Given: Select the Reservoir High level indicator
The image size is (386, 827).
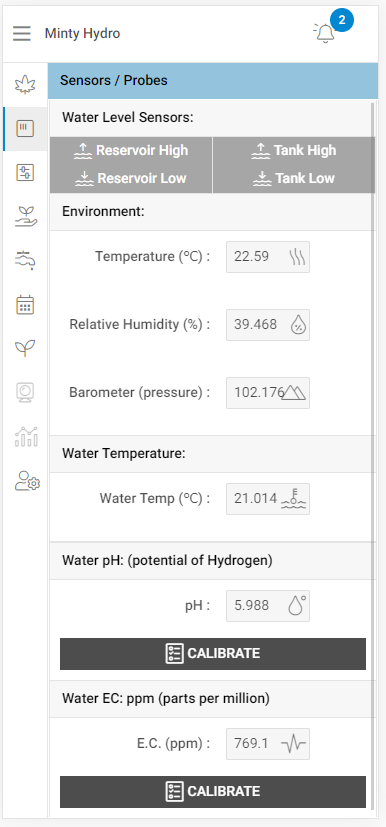Looking at the screenshot, I should pyautogui.click(x=131, y=151).
